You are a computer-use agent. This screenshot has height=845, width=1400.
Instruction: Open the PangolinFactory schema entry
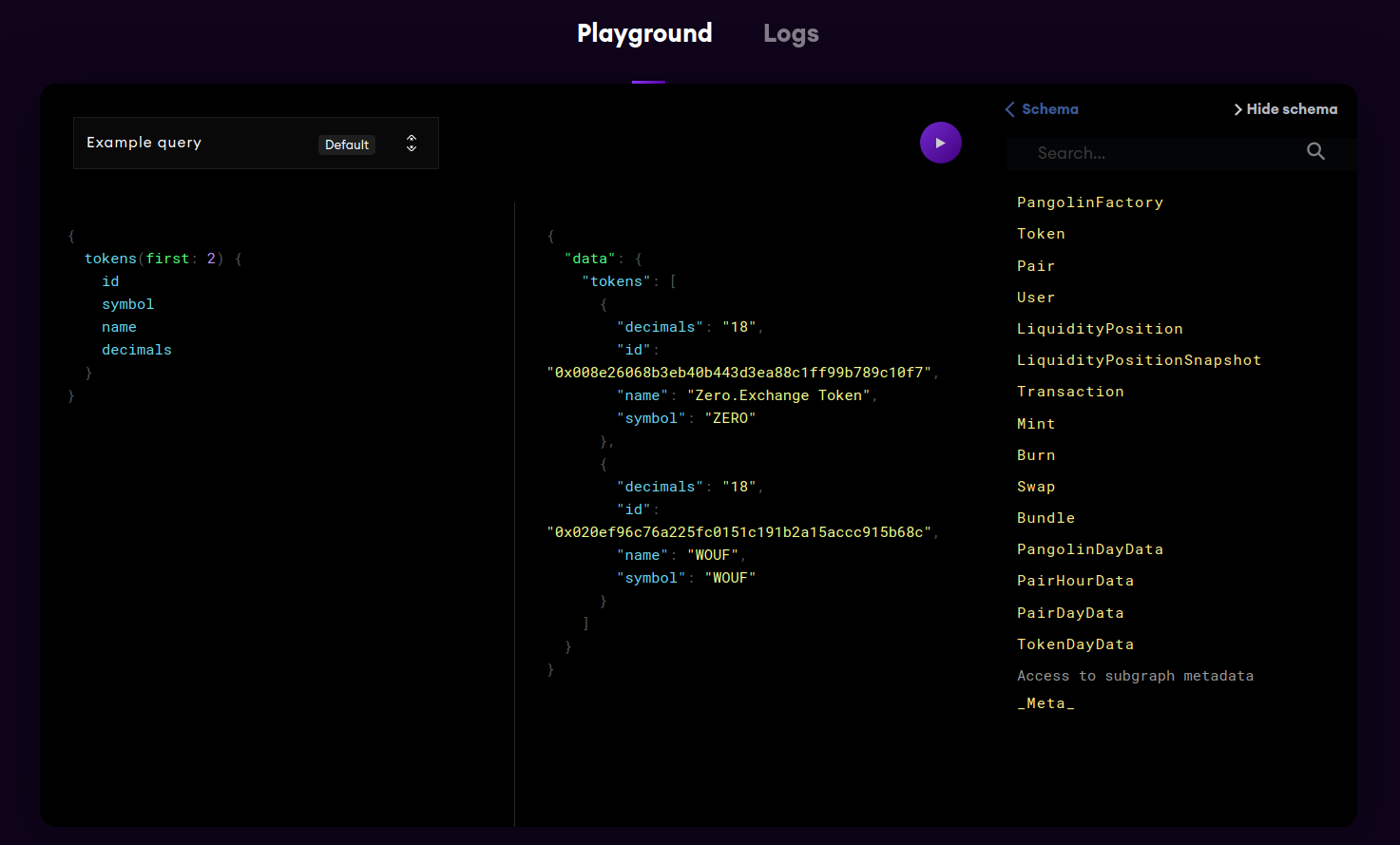tap(1090, 202)
